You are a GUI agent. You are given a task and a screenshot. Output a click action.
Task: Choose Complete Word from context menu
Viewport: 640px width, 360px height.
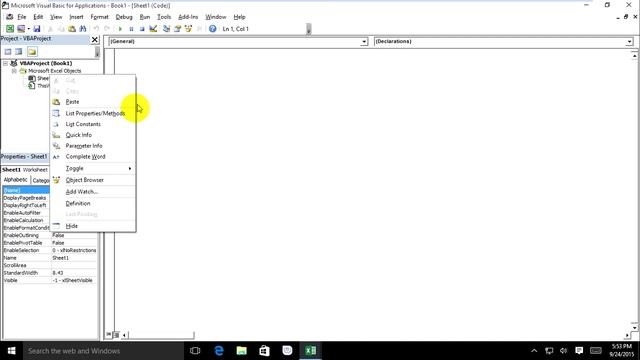(93, 157)
